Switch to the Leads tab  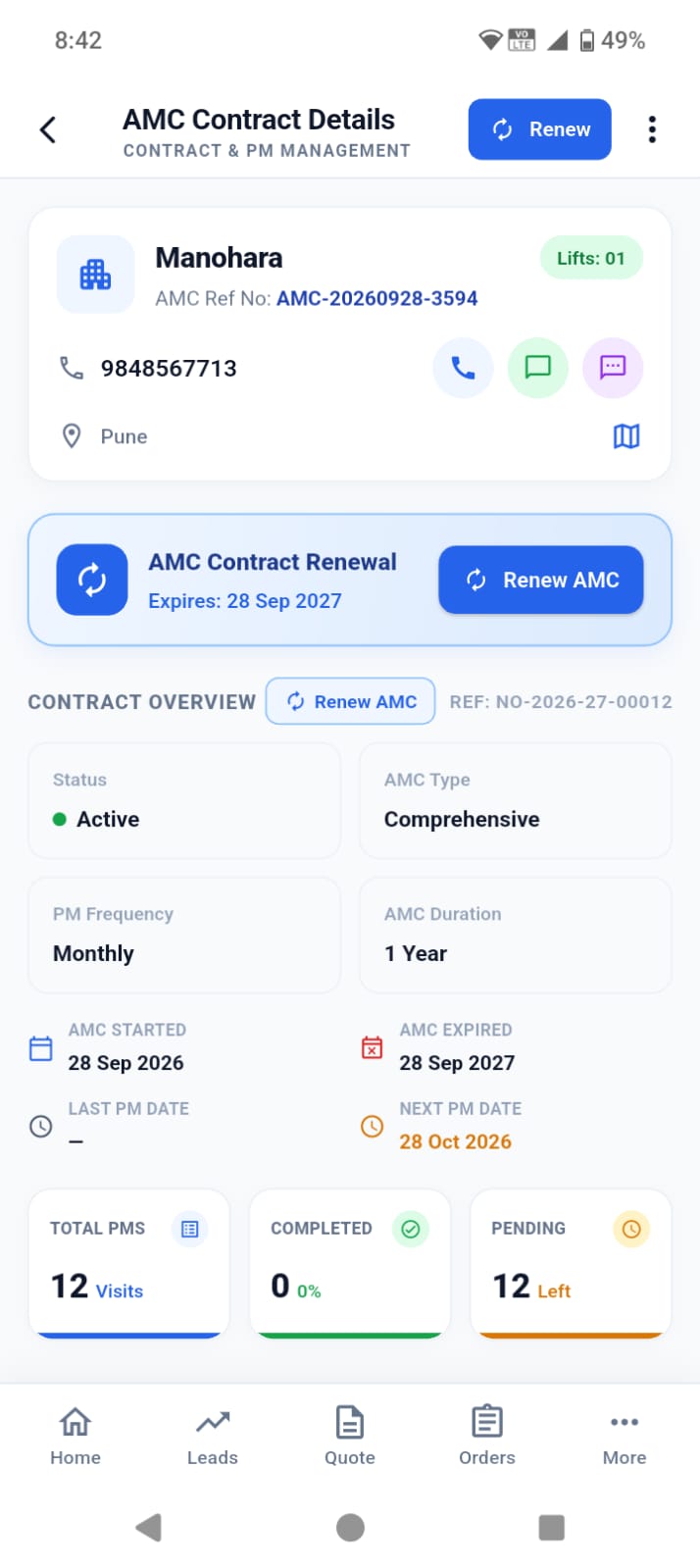click(213, 1436)
